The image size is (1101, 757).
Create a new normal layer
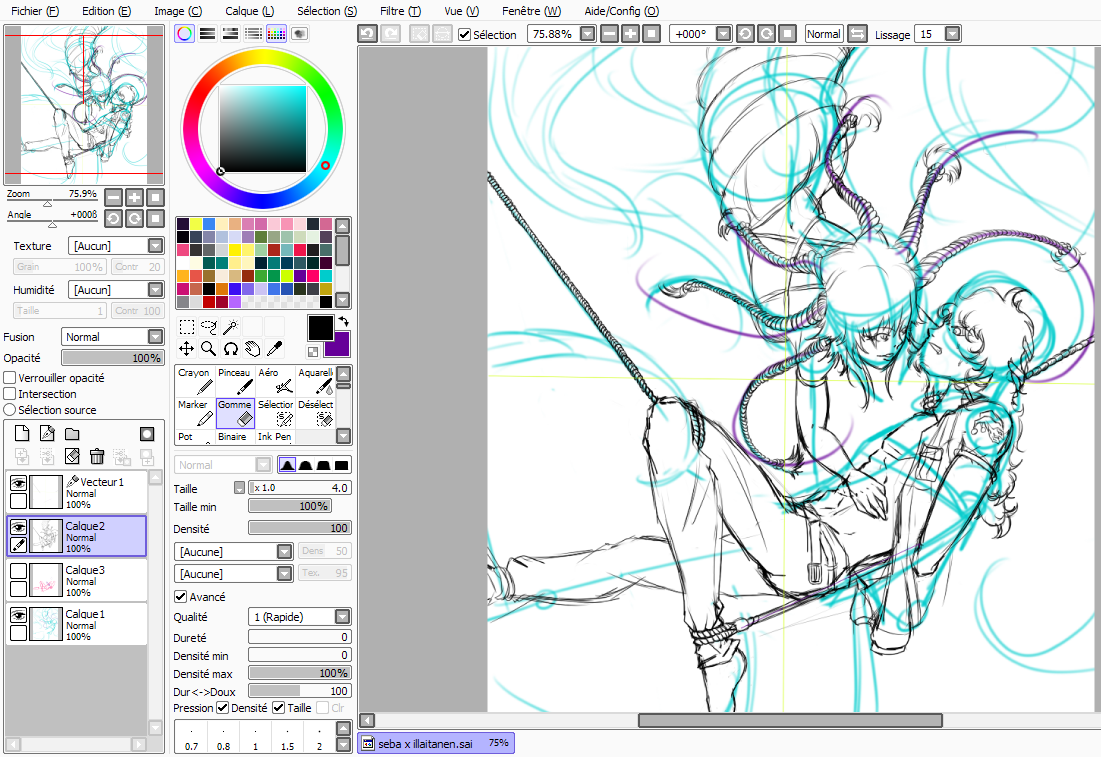coord(22,433)
